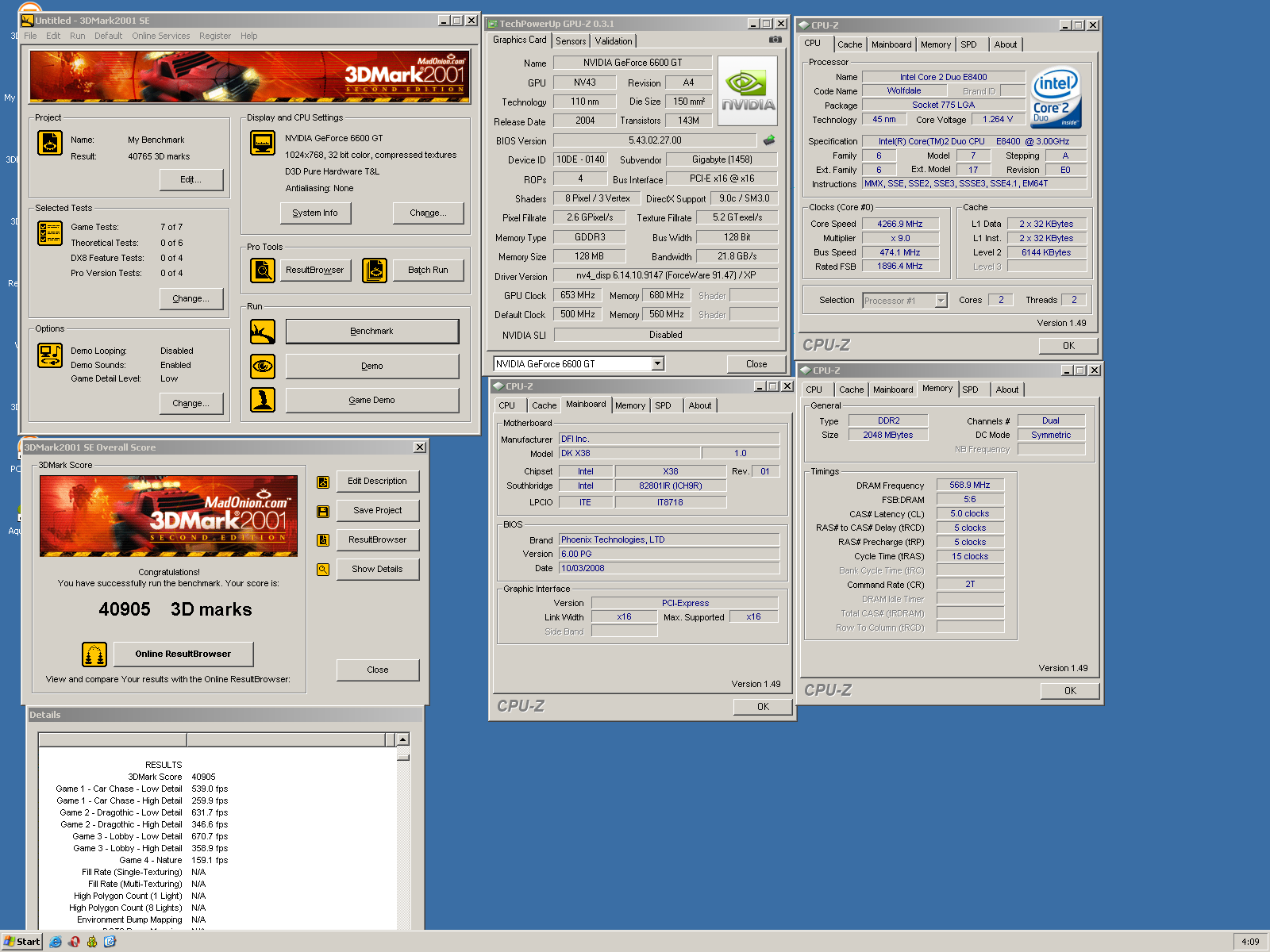Click OK in the Memory CPU-Z window

point(1070,691)
